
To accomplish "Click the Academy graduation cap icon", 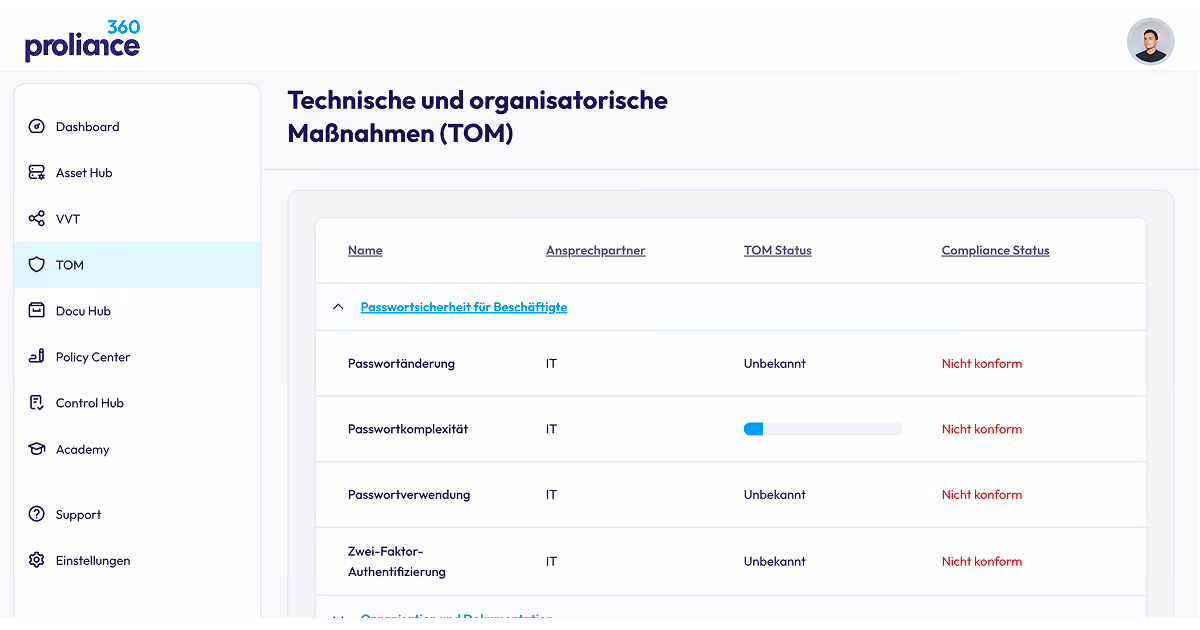I will click(37, 449).
